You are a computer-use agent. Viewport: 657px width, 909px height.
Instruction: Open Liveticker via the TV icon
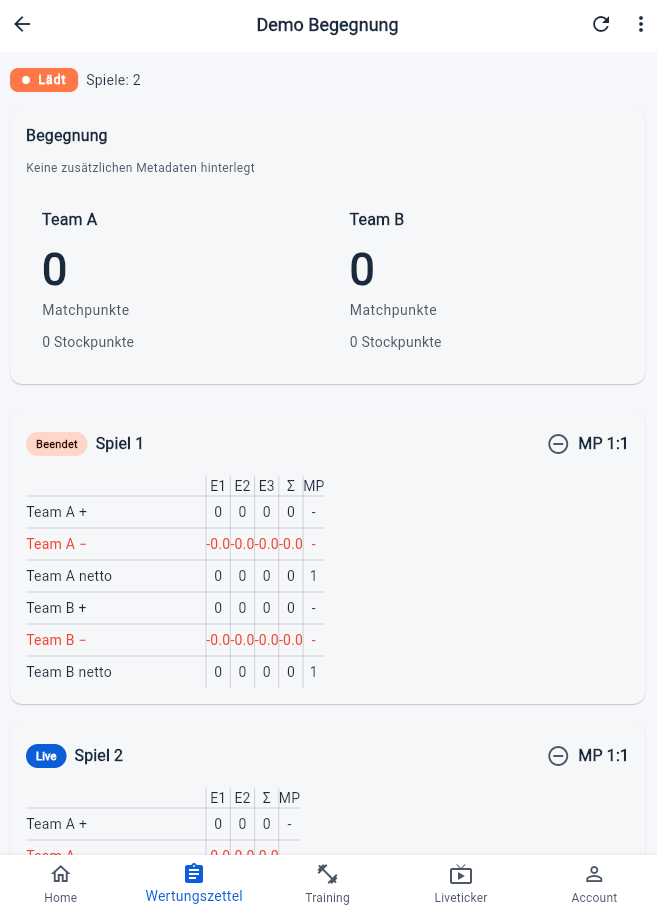[x=460, y=873]
